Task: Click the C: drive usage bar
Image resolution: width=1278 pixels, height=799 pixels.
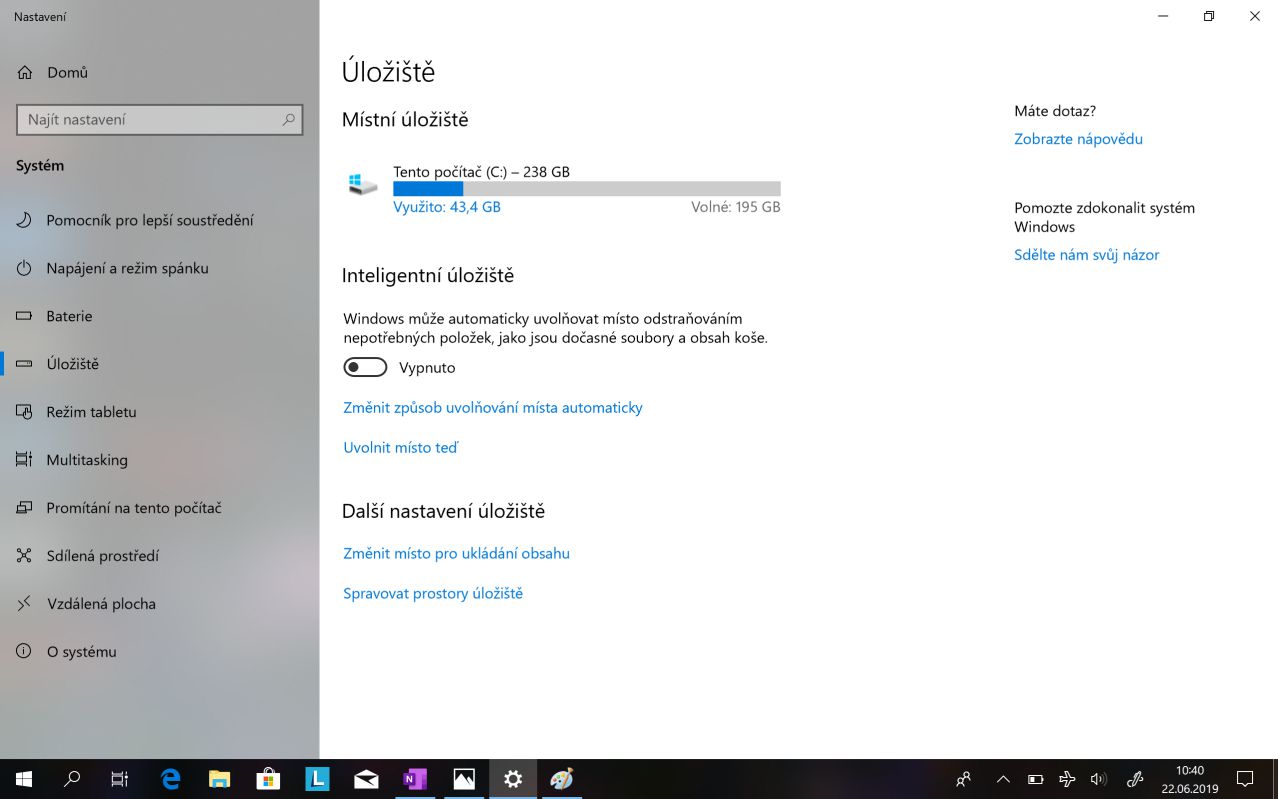Action: point(586,189)
